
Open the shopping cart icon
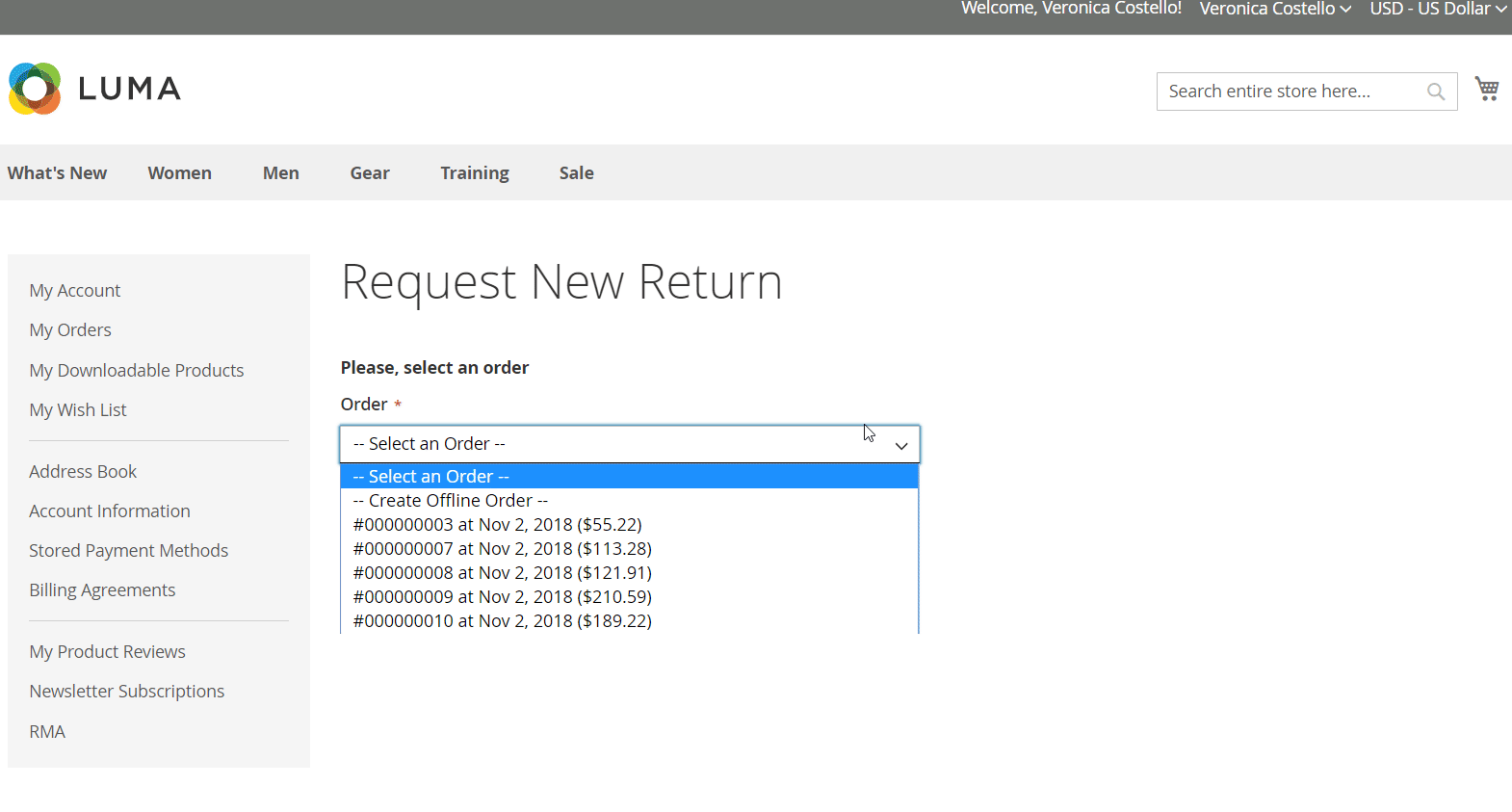click(1487, 89)
